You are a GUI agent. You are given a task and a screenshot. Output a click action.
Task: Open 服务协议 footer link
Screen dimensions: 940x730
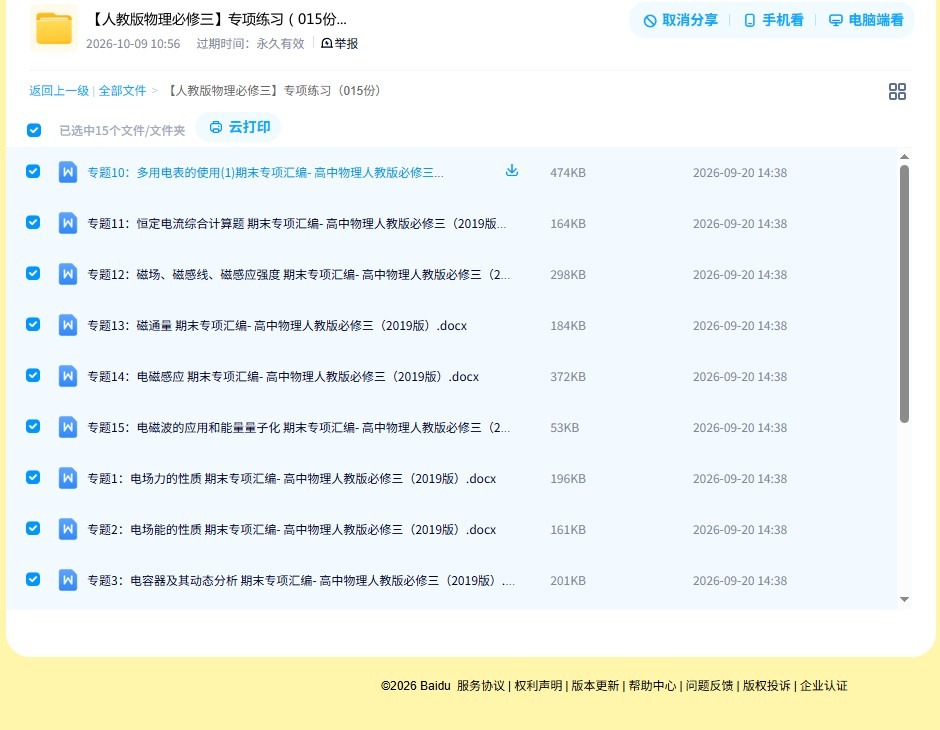(481, 686)
